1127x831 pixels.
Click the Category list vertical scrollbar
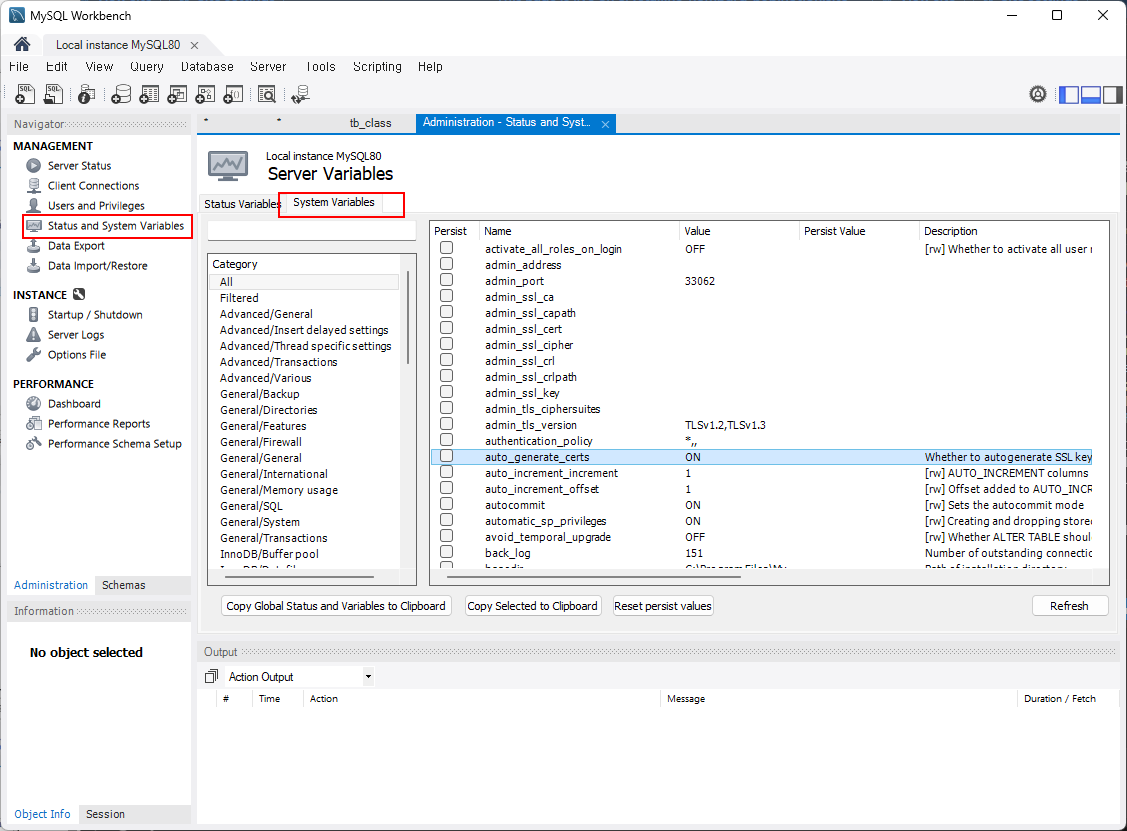point(408,318)
